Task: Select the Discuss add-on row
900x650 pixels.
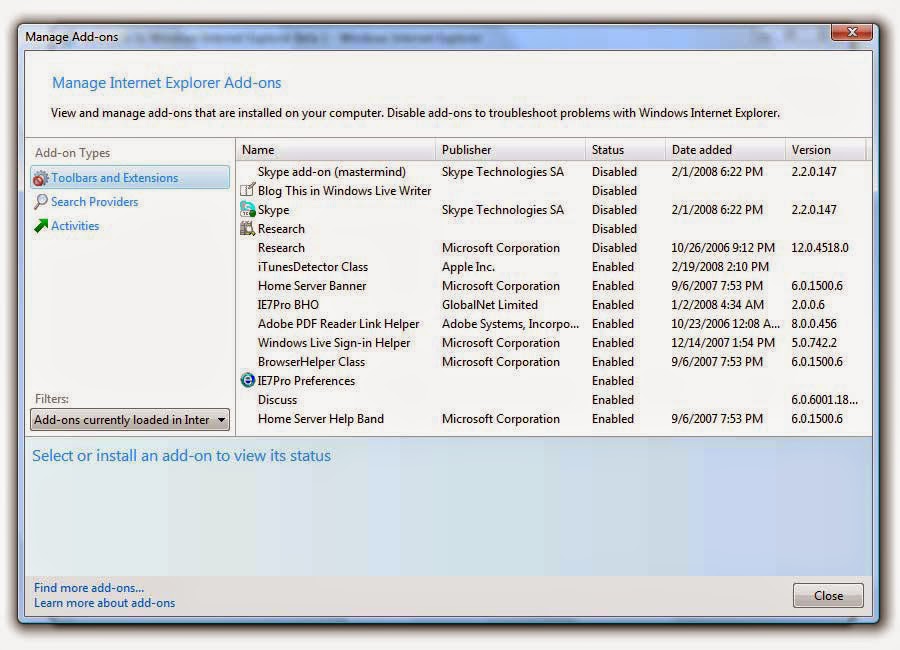Action: 551,399
